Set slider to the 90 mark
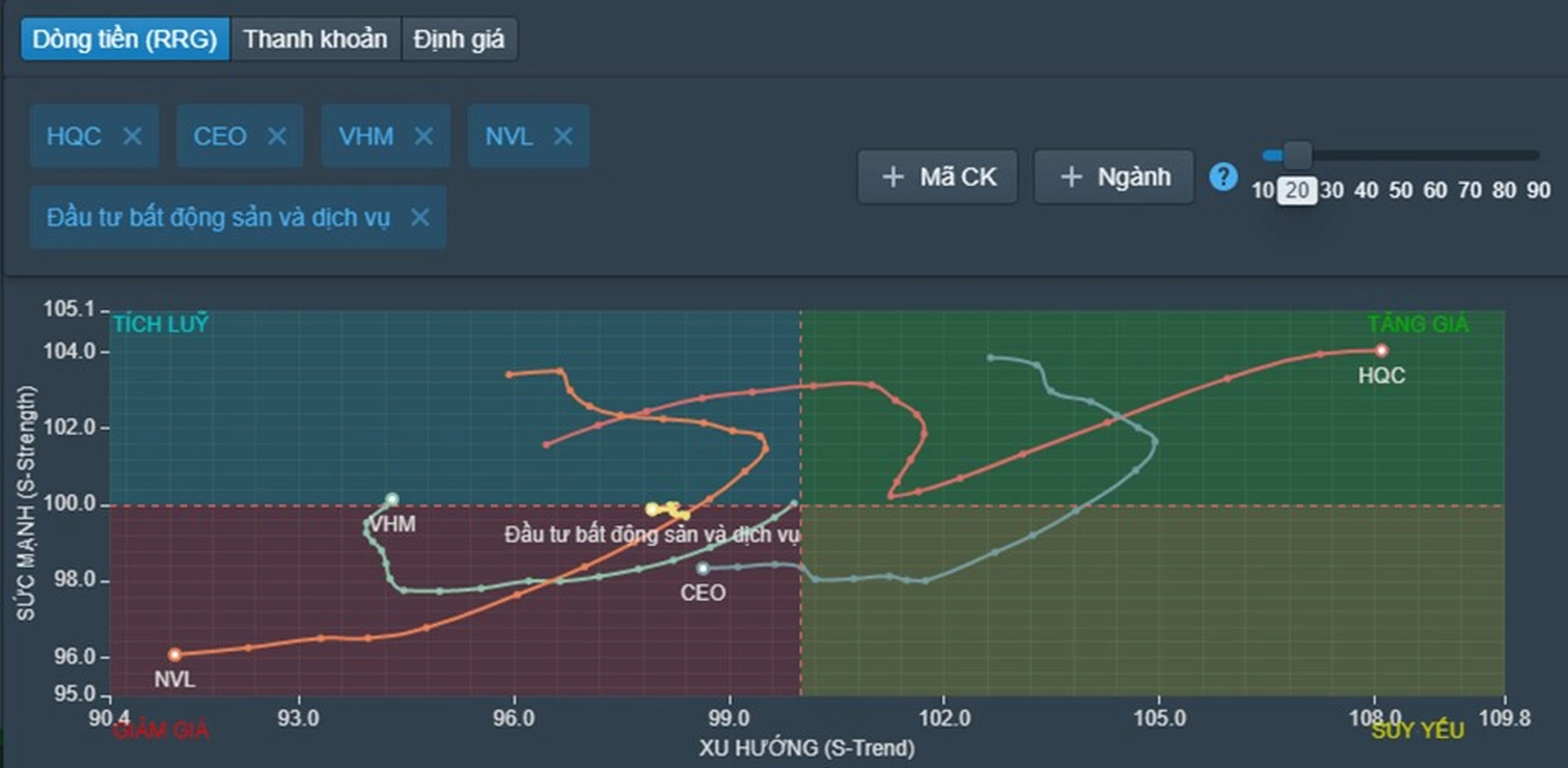This screenshot has width=1568, height=768. coord(1539,190)
